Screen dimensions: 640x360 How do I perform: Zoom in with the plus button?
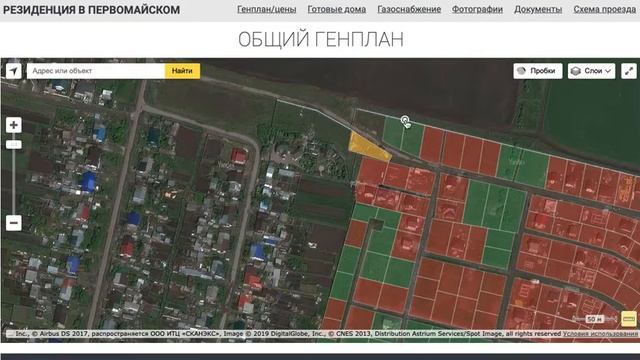(x=13, y=125)
